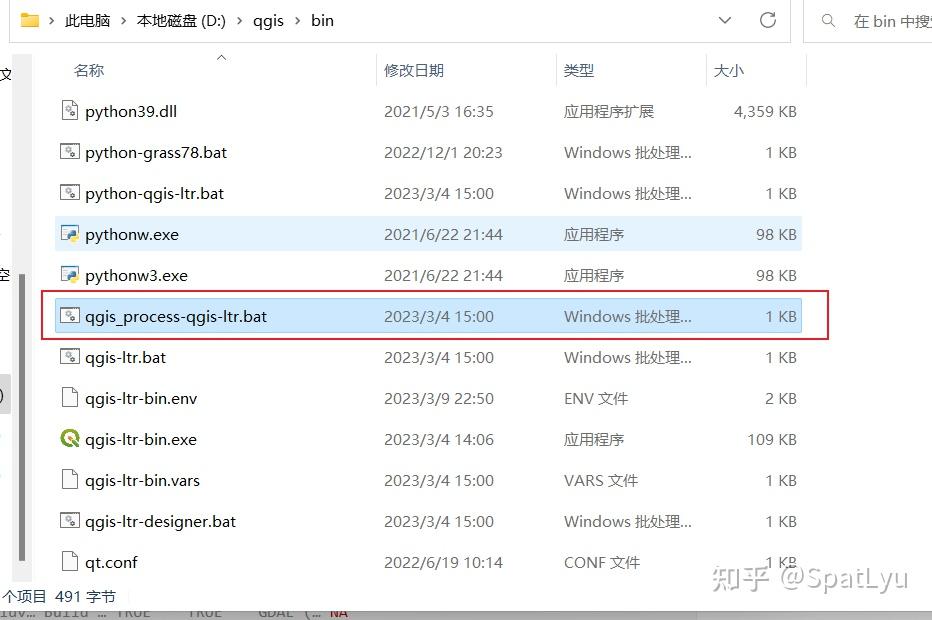
Task: Click the breadcrumb arrow after qgis
Action: [297, 20]
